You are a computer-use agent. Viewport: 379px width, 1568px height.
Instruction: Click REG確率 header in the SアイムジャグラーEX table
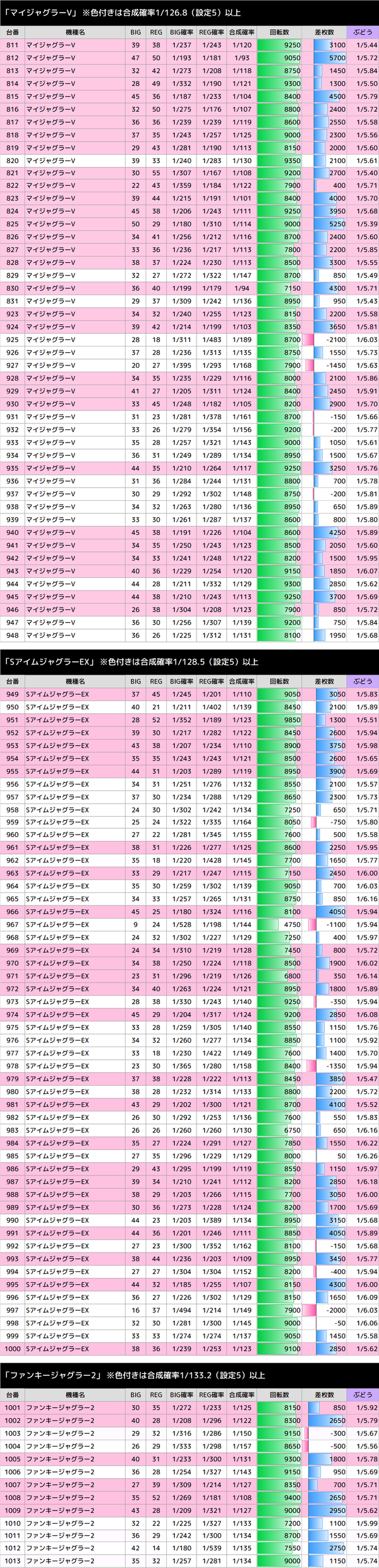212,682
